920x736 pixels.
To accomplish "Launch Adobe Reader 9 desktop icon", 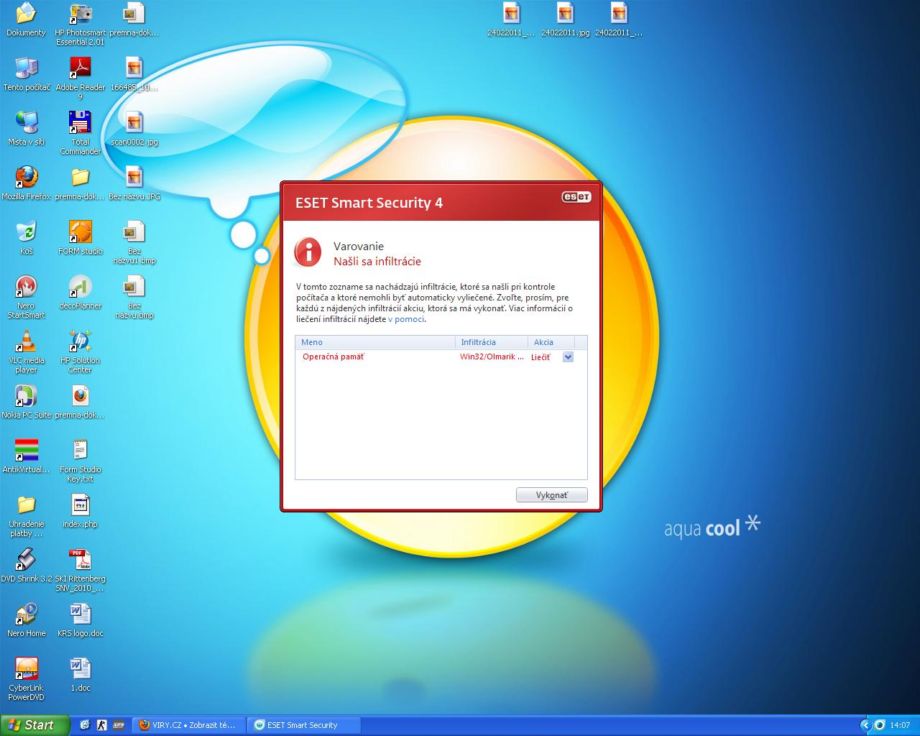I will 80,69.
